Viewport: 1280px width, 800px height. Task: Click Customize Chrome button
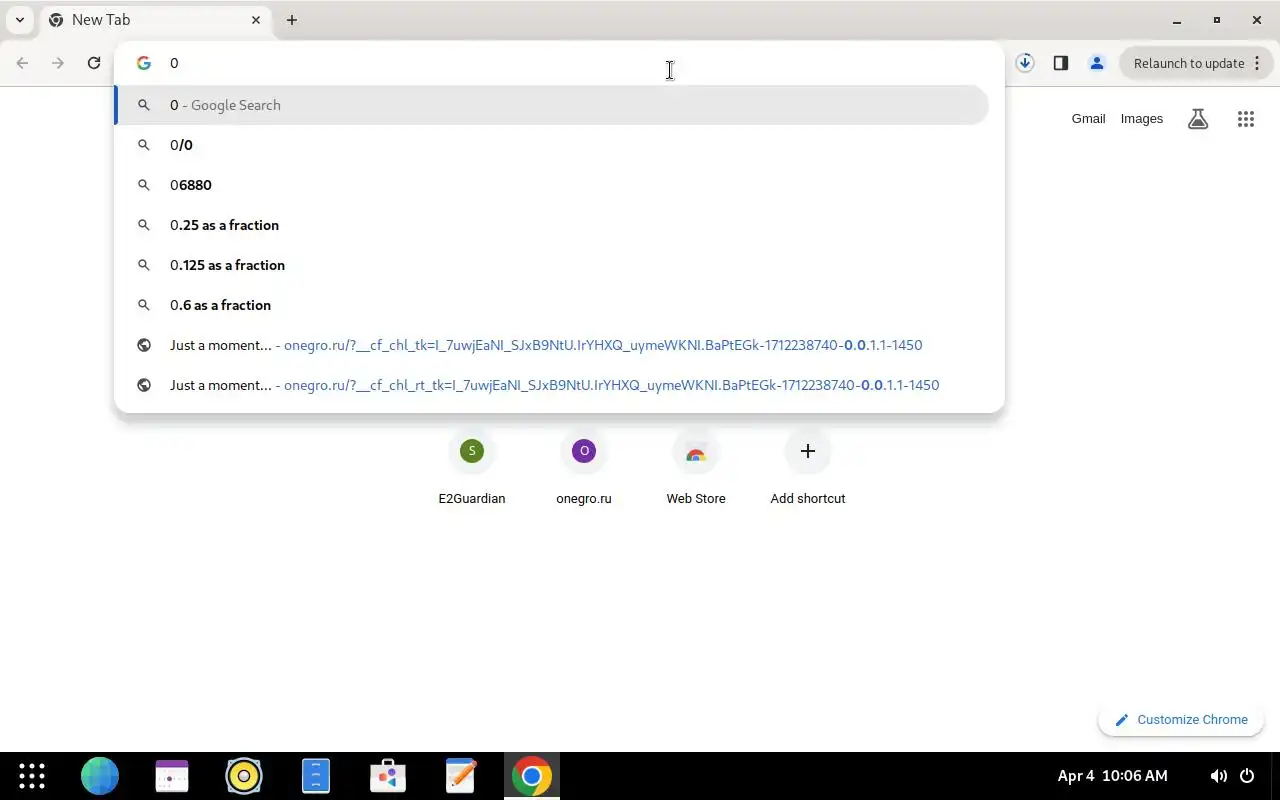(x=1181, y=720)
